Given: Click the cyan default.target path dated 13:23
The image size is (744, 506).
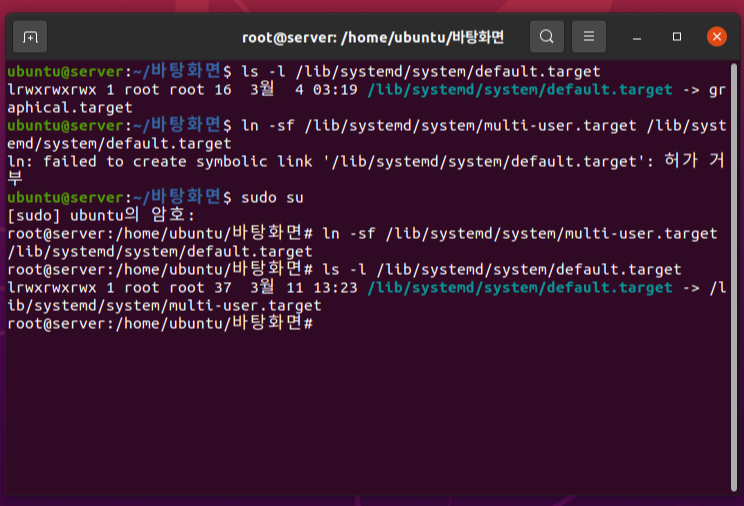Looking at the screenshot, I should 520,288.
